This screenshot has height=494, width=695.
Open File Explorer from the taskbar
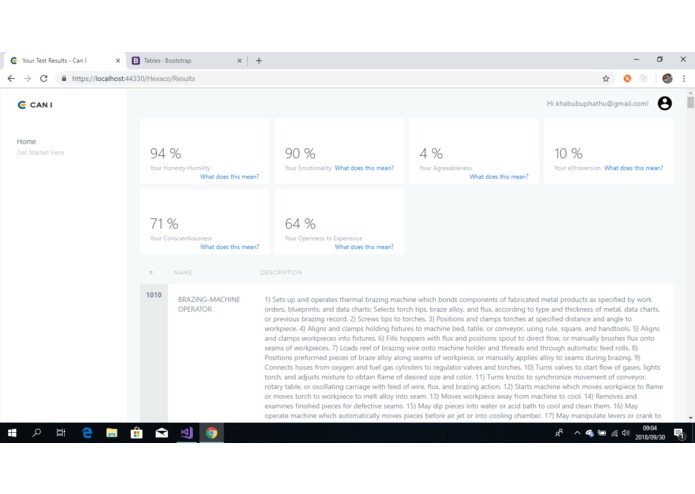click(x=112, y=433)
